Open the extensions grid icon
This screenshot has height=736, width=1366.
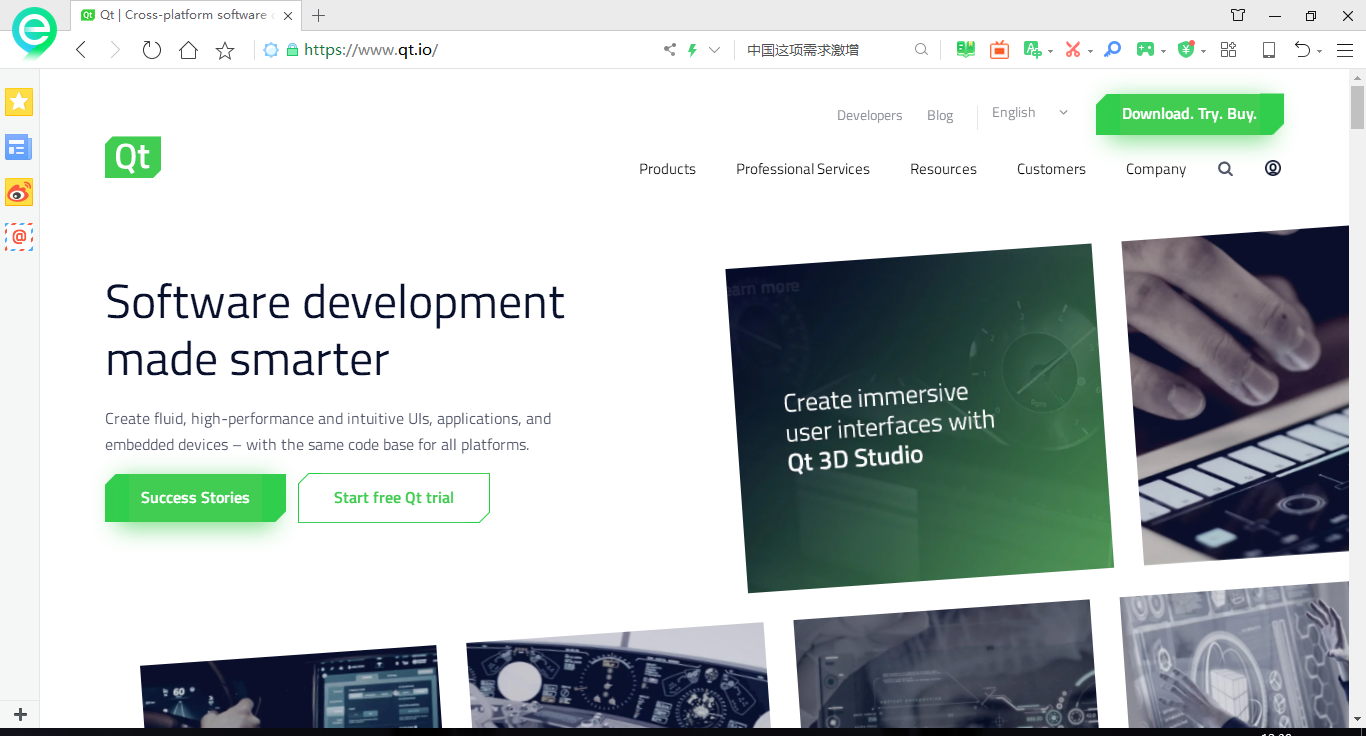pyautogui.click(x=1229, y=50)
